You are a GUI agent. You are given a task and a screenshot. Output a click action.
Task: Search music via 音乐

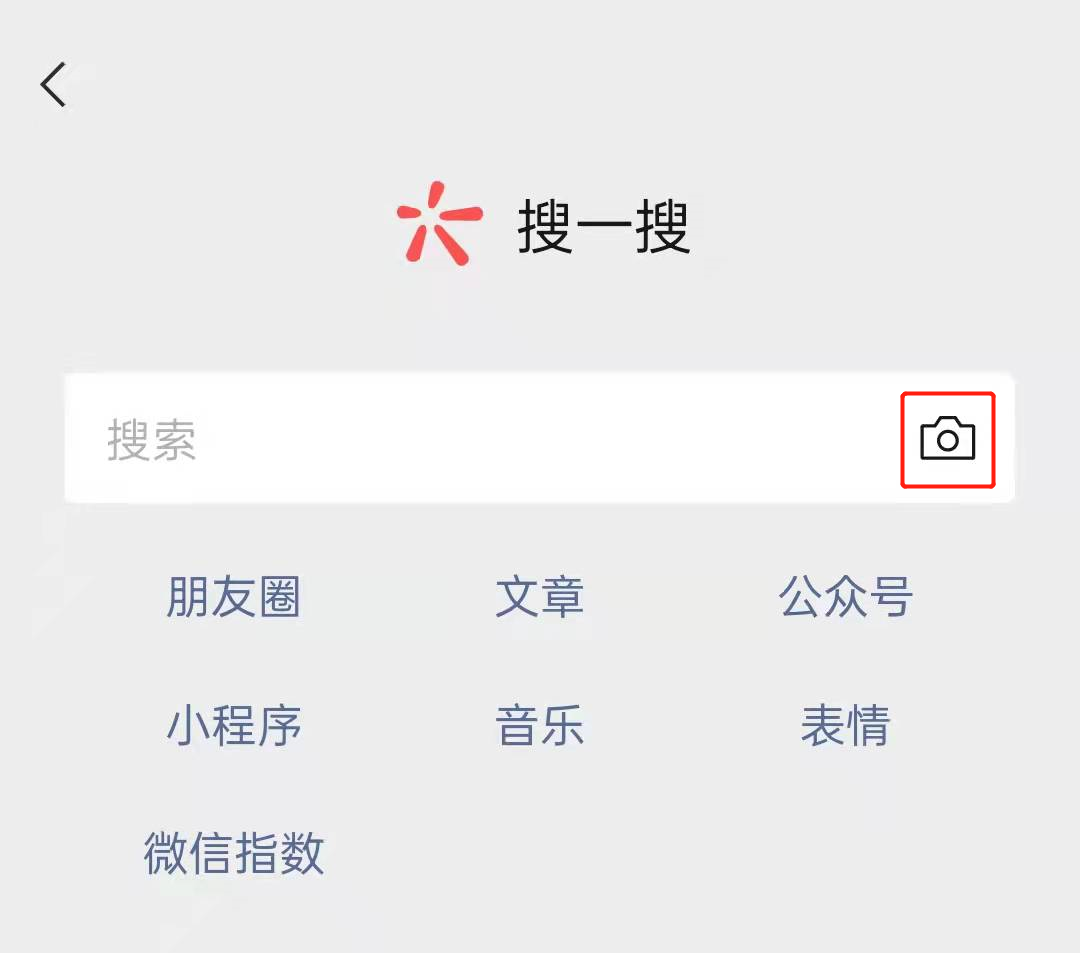tap(539, 725)
